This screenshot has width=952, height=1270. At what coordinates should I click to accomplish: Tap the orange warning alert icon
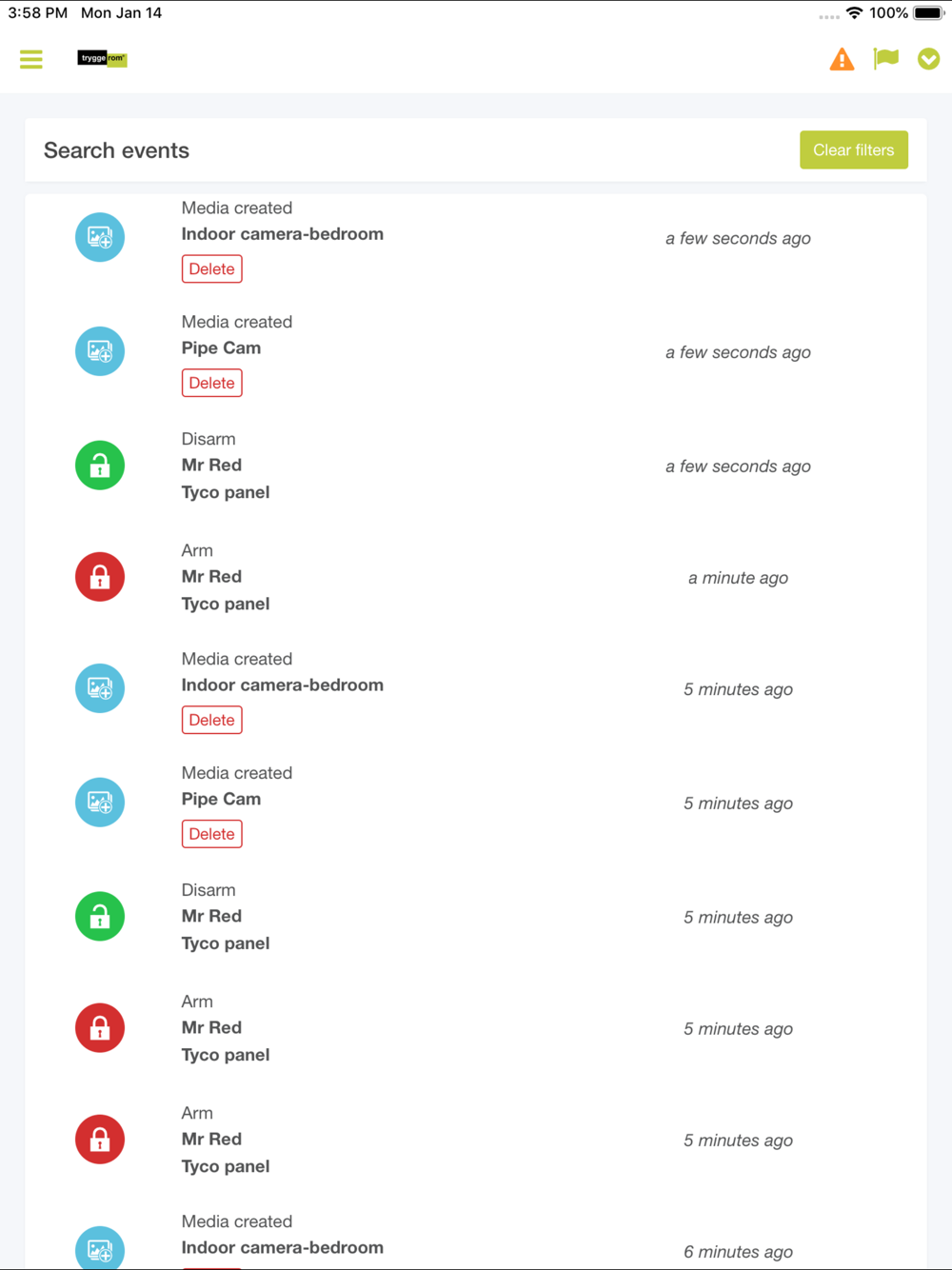click(x=842, y=59)
